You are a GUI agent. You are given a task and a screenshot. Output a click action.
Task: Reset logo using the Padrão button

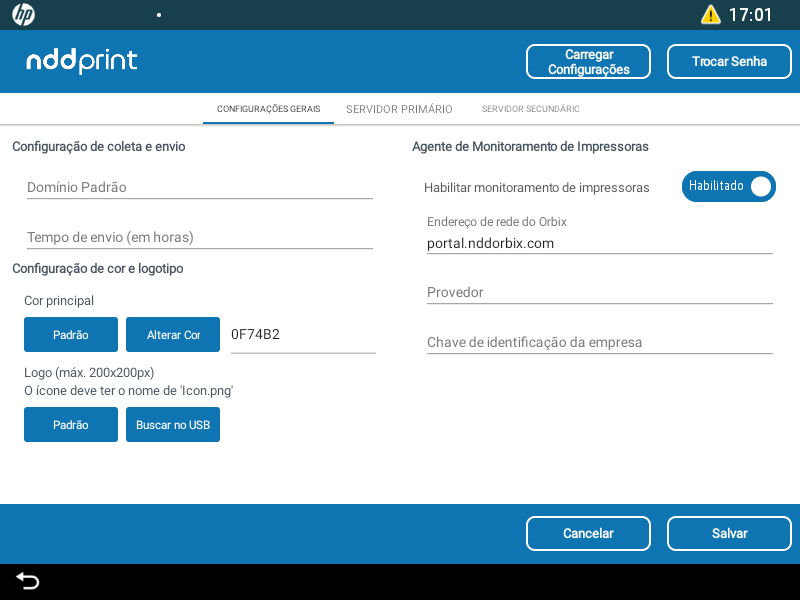click(71, 425)
